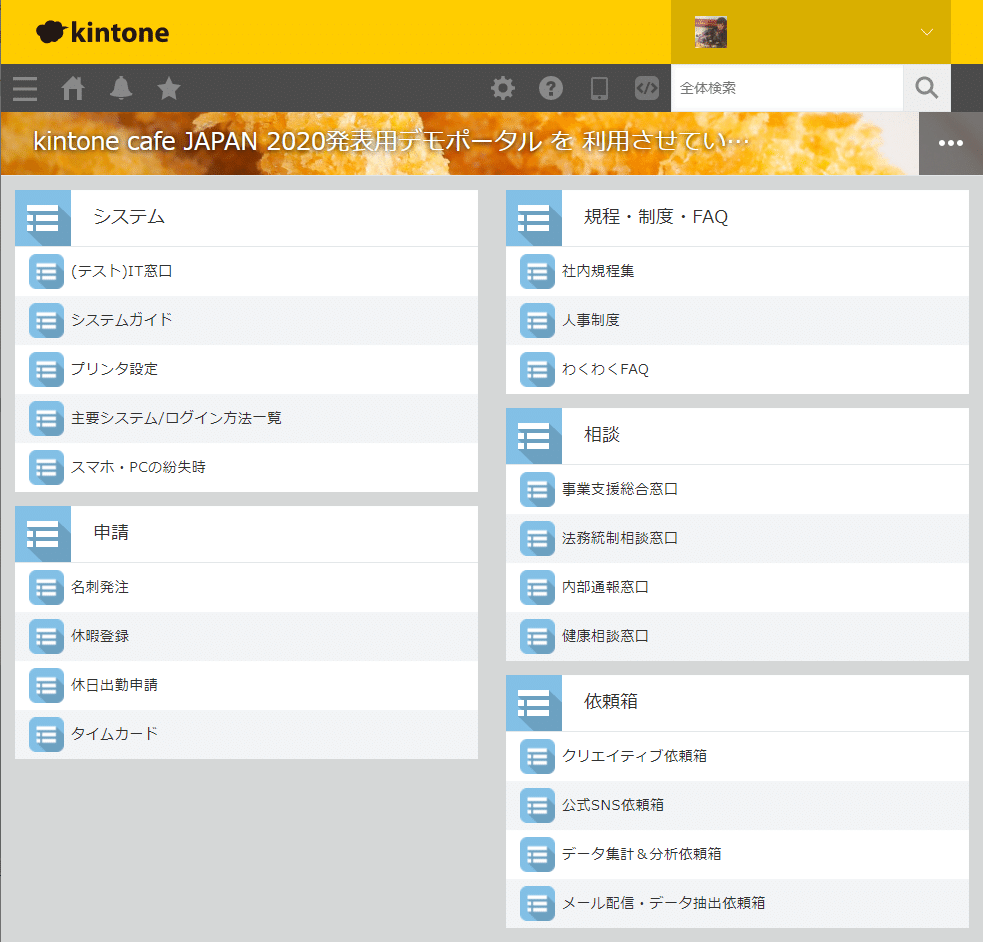This screenshot has width=983, height=942.
Task: Open the help question mark icon
Action: click(551, 88)
